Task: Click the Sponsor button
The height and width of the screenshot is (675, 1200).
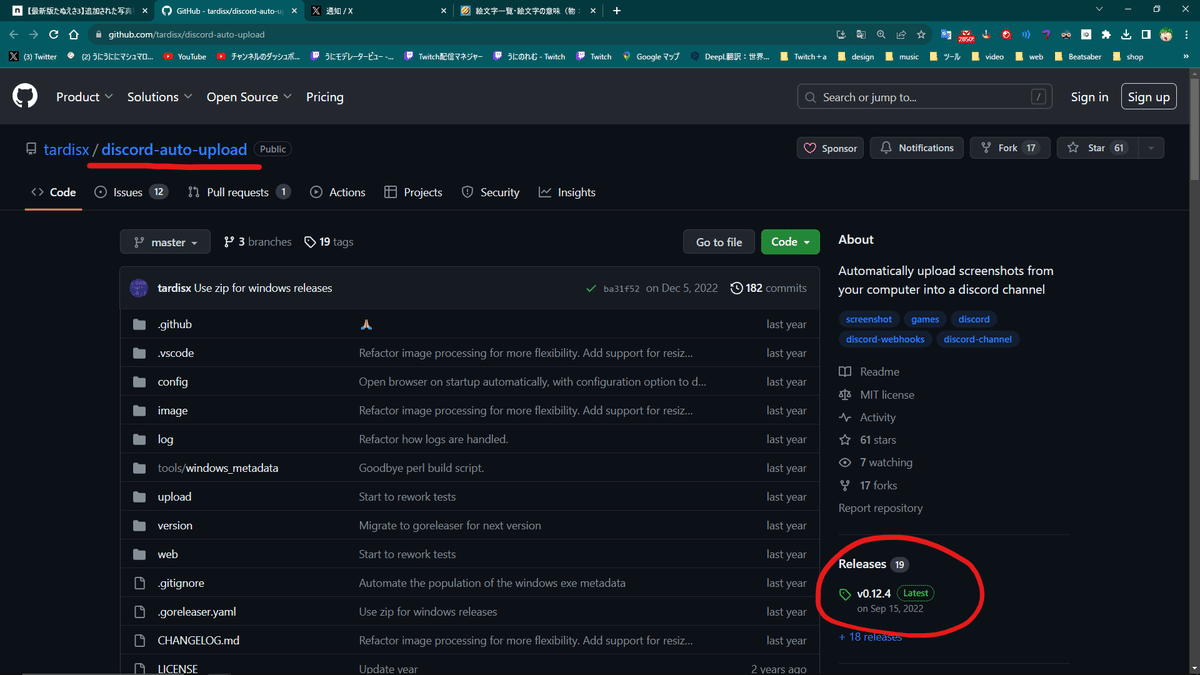Action: click(x=830, y=148)
